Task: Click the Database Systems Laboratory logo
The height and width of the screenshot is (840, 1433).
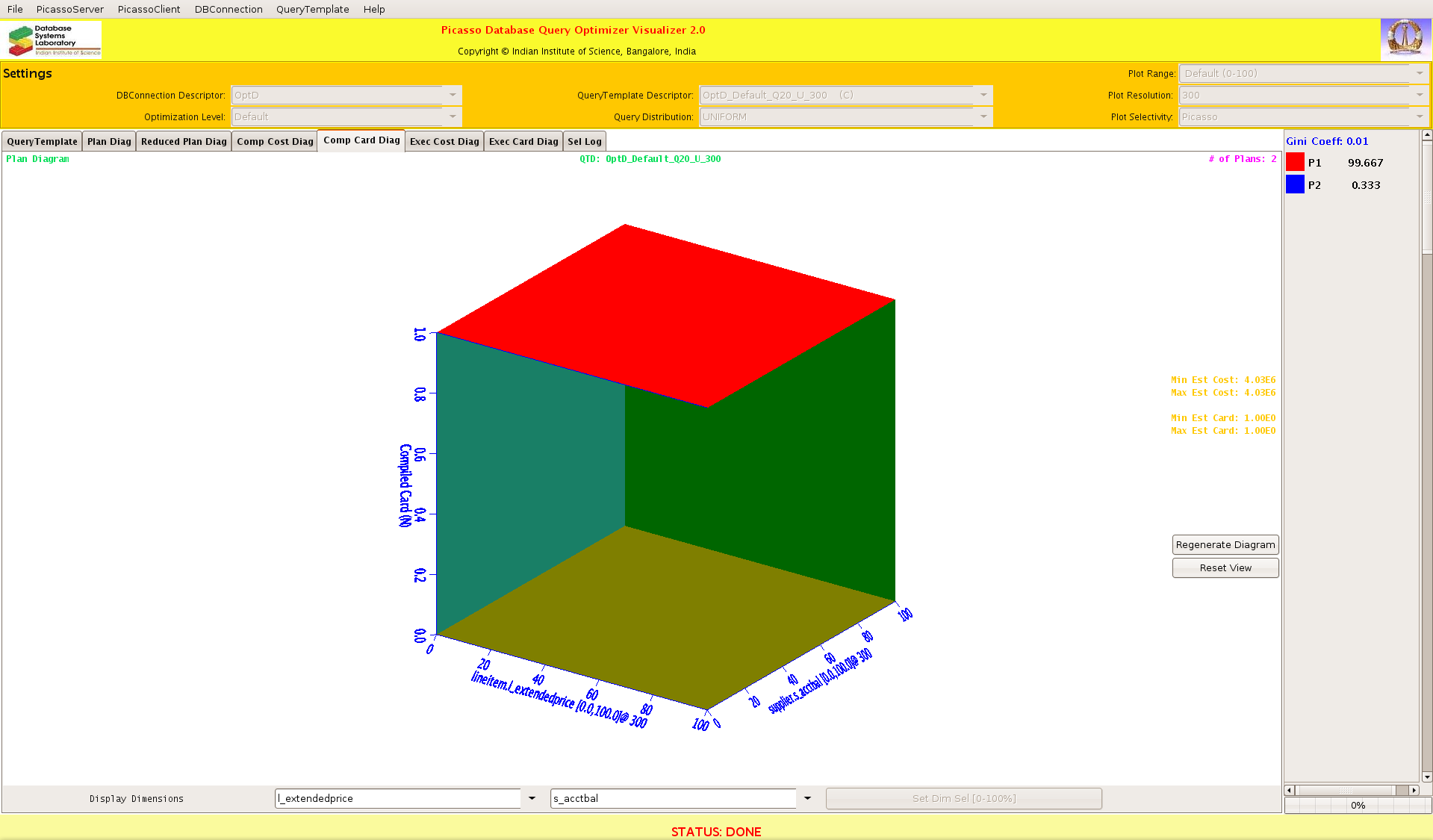Action: tap(53, 40)
